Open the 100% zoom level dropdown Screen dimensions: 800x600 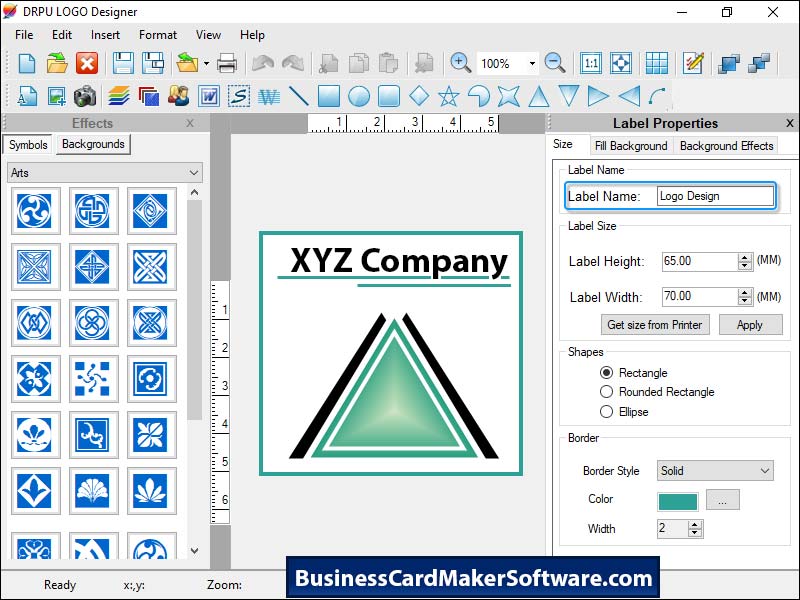point(532,63)
